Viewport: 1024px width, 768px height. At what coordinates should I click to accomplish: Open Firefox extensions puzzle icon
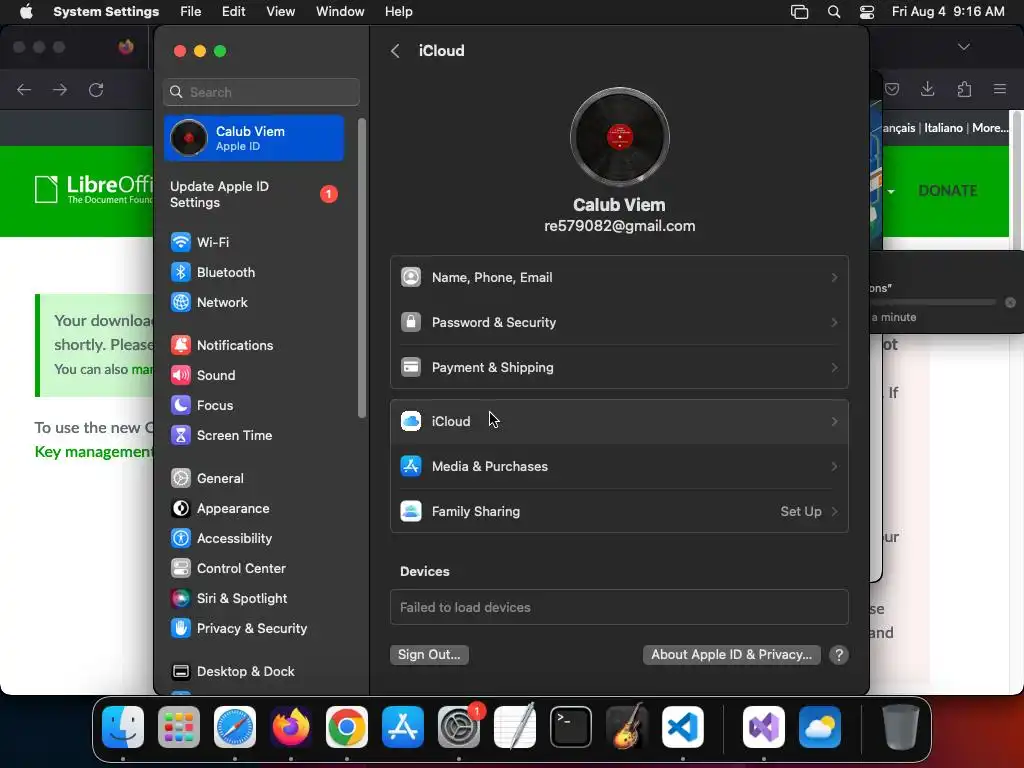point(964,89)
